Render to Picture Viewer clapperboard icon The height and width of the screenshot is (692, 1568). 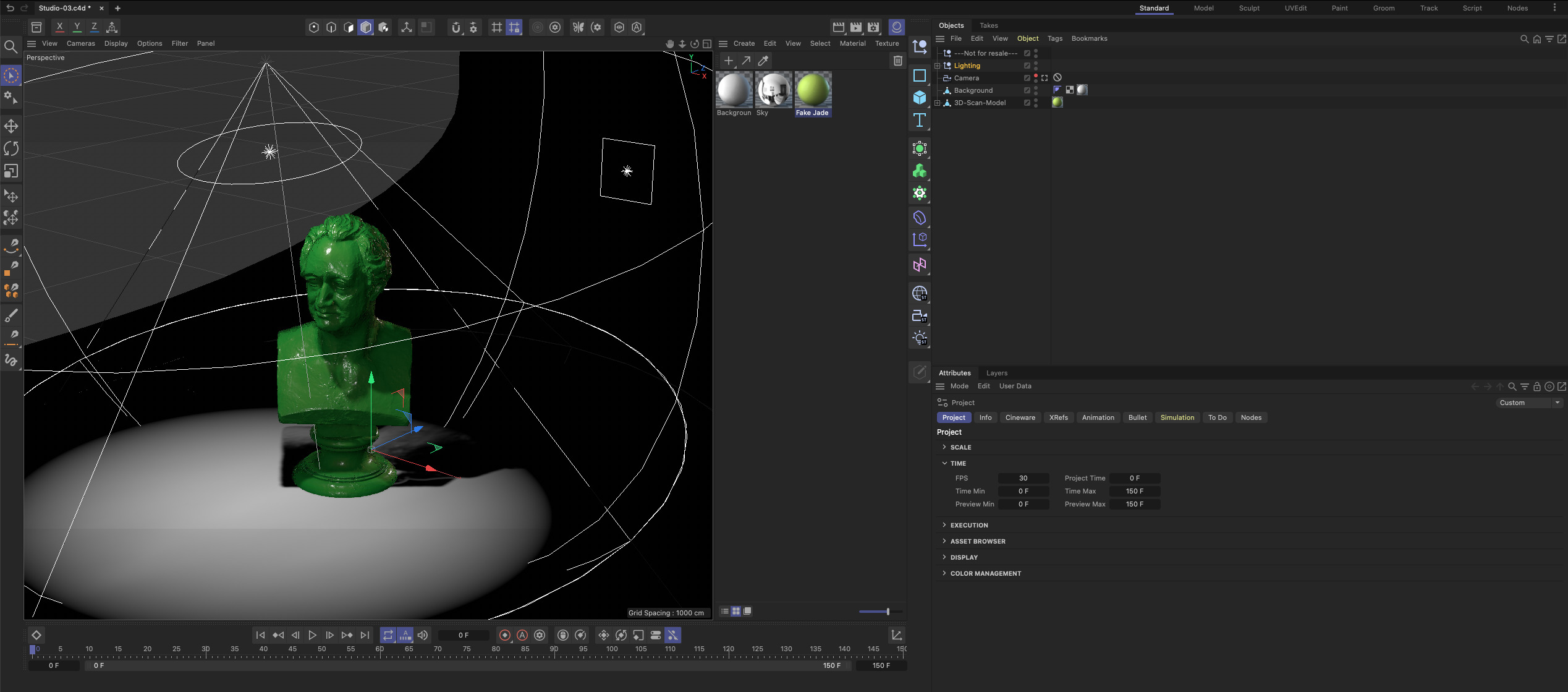click(856, 27)
